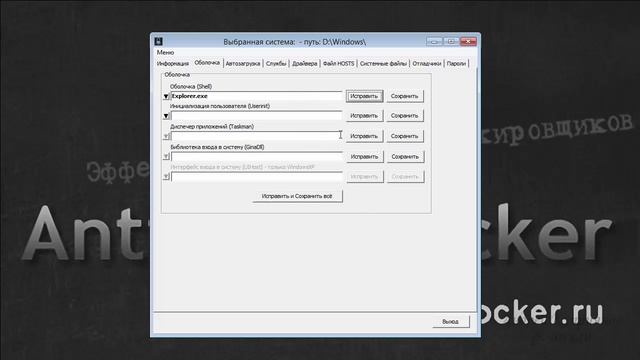
Task: Minimize the Выбранная система window
Action: pyautogui.click(x=434, y=41)
